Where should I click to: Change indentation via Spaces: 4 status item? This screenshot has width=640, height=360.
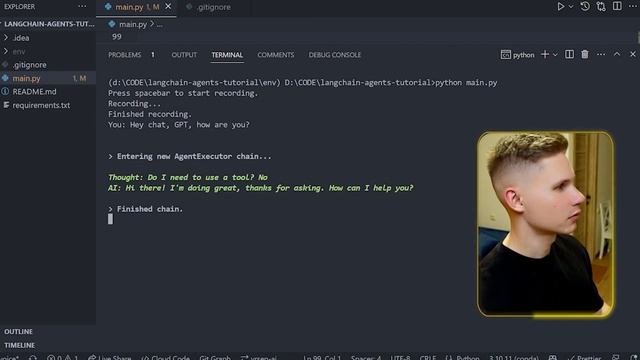[x=366, y=358]
